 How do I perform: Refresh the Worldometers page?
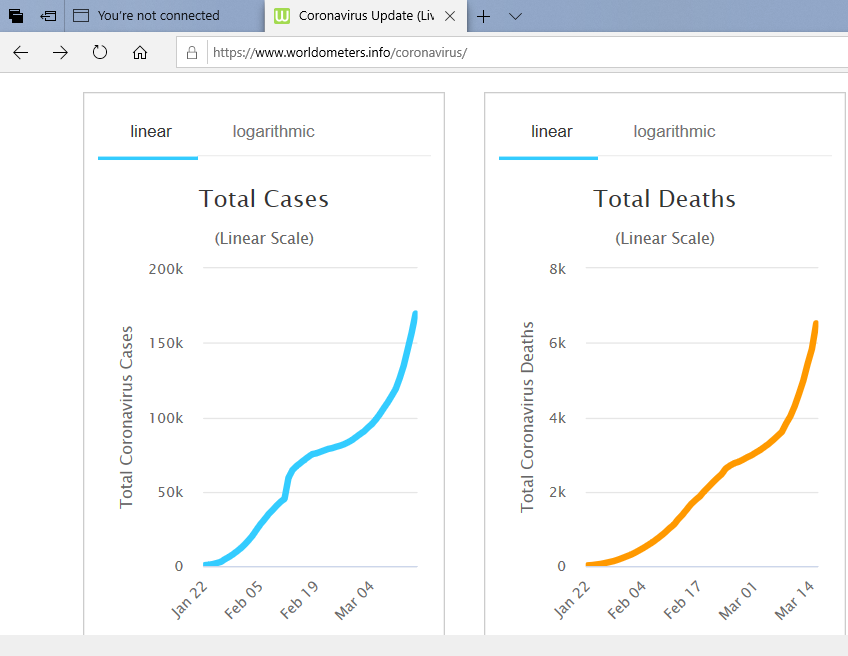pyautogui.click(x=100, y=53)
